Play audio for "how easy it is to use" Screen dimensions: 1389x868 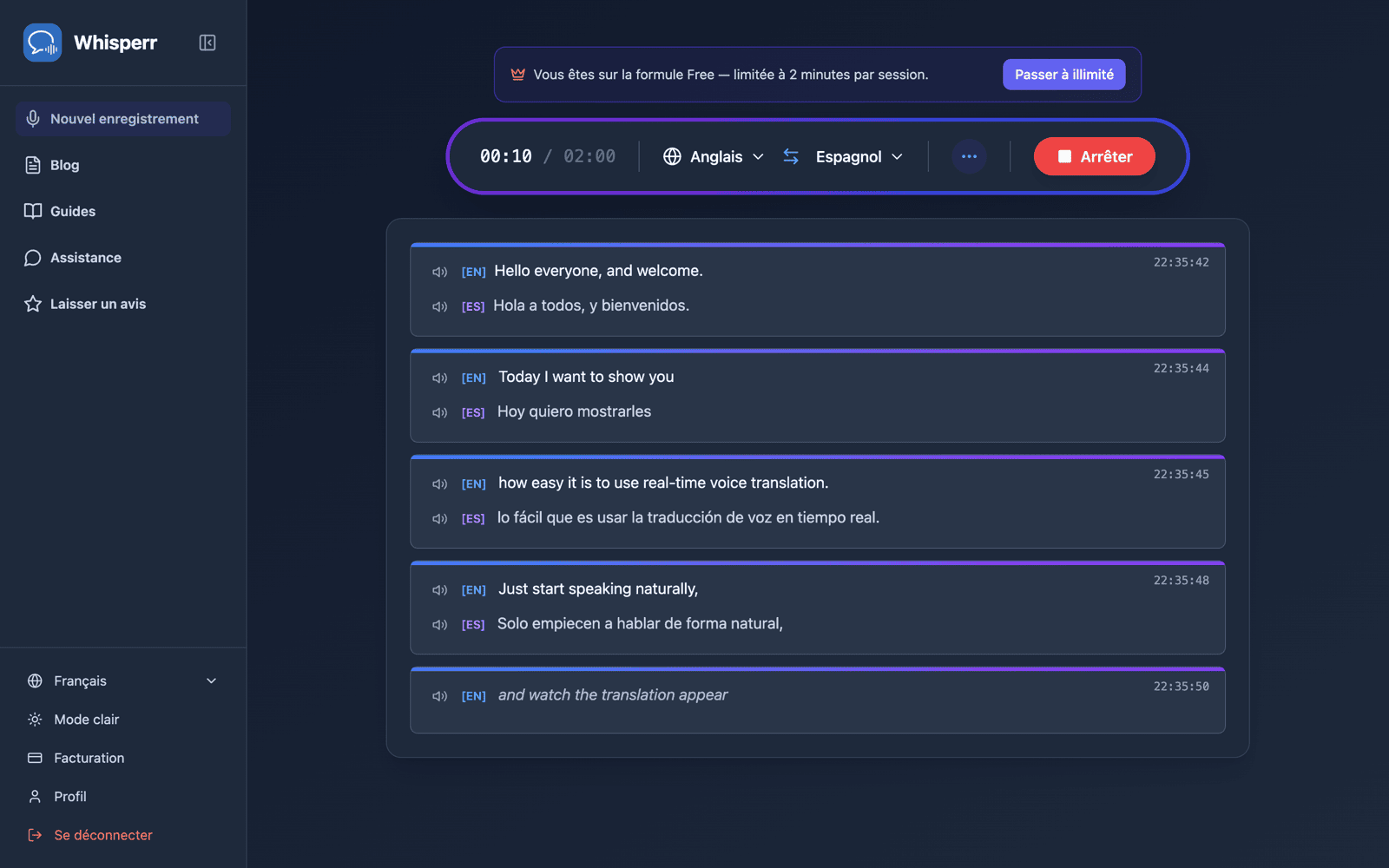pyautogui.click(x=440, y=483)
